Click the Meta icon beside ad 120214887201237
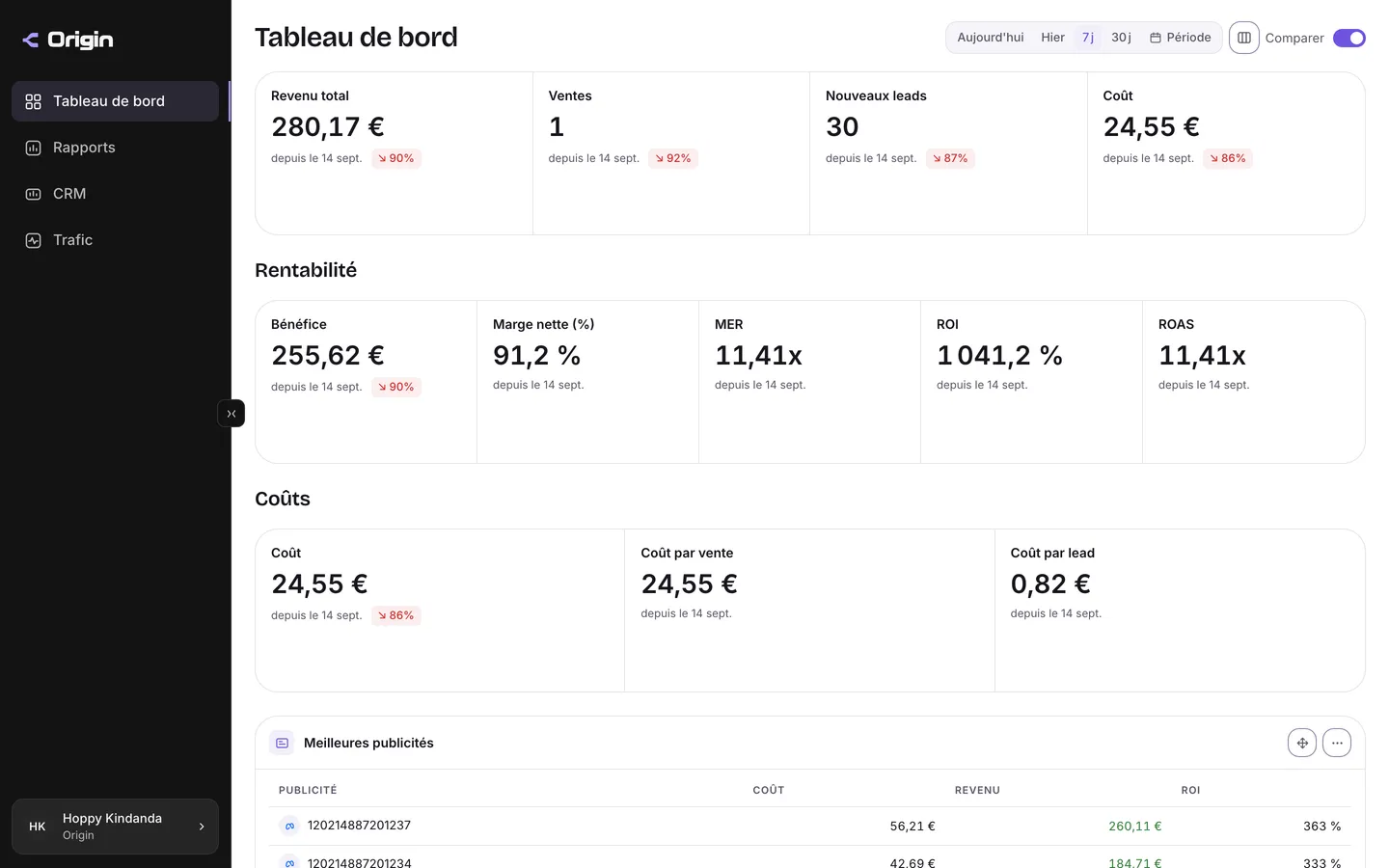The height and width of the screenshot is (868, 1389). 289,826
